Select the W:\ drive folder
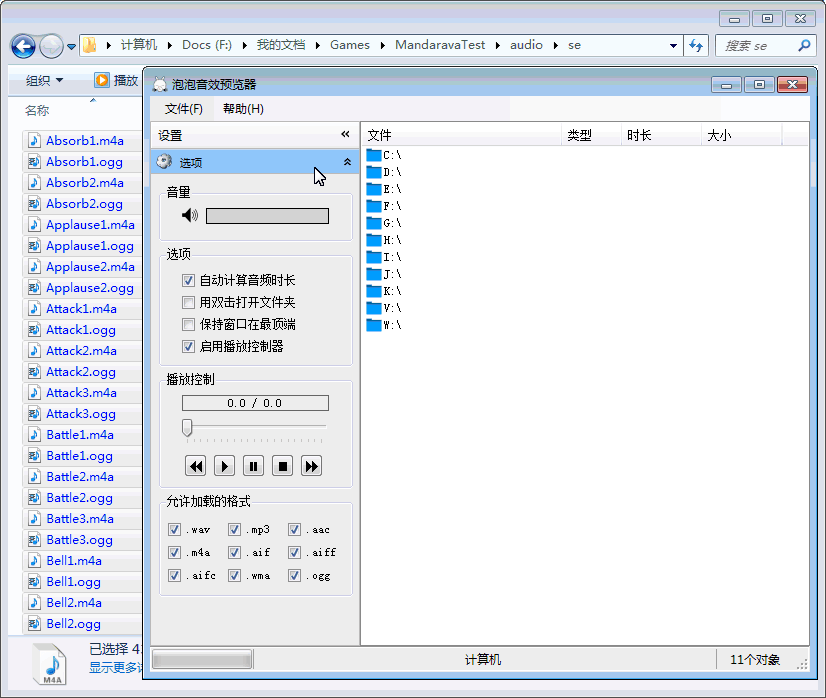Screen dimensions: 826x698 pyautogui.click(x=384, y=325)
